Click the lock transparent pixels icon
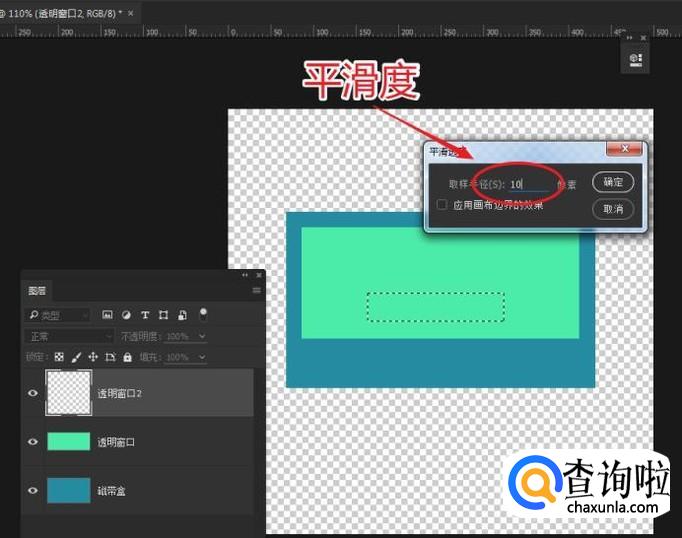The width and height of the screenshot is (682, 538). [x=59, y=357]
